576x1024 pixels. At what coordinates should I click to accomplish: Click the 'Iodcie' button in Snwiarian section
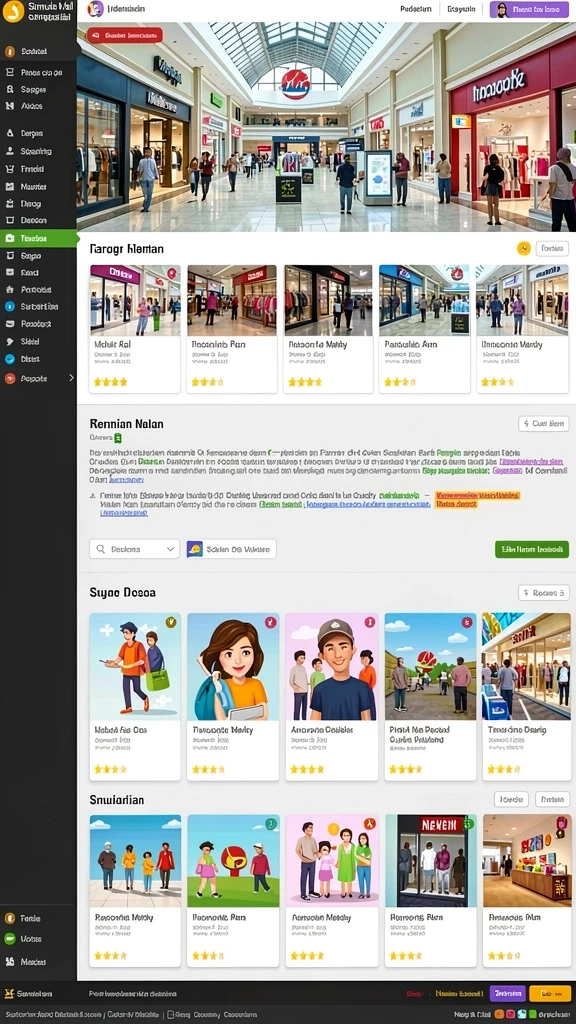point(511,799)
